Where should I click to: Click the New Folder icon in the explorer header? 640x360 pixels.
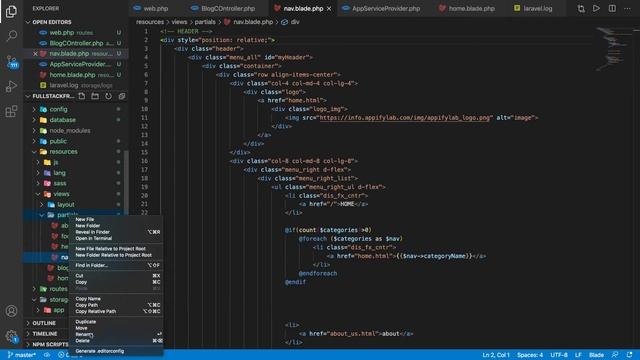(x=95, y=96)
